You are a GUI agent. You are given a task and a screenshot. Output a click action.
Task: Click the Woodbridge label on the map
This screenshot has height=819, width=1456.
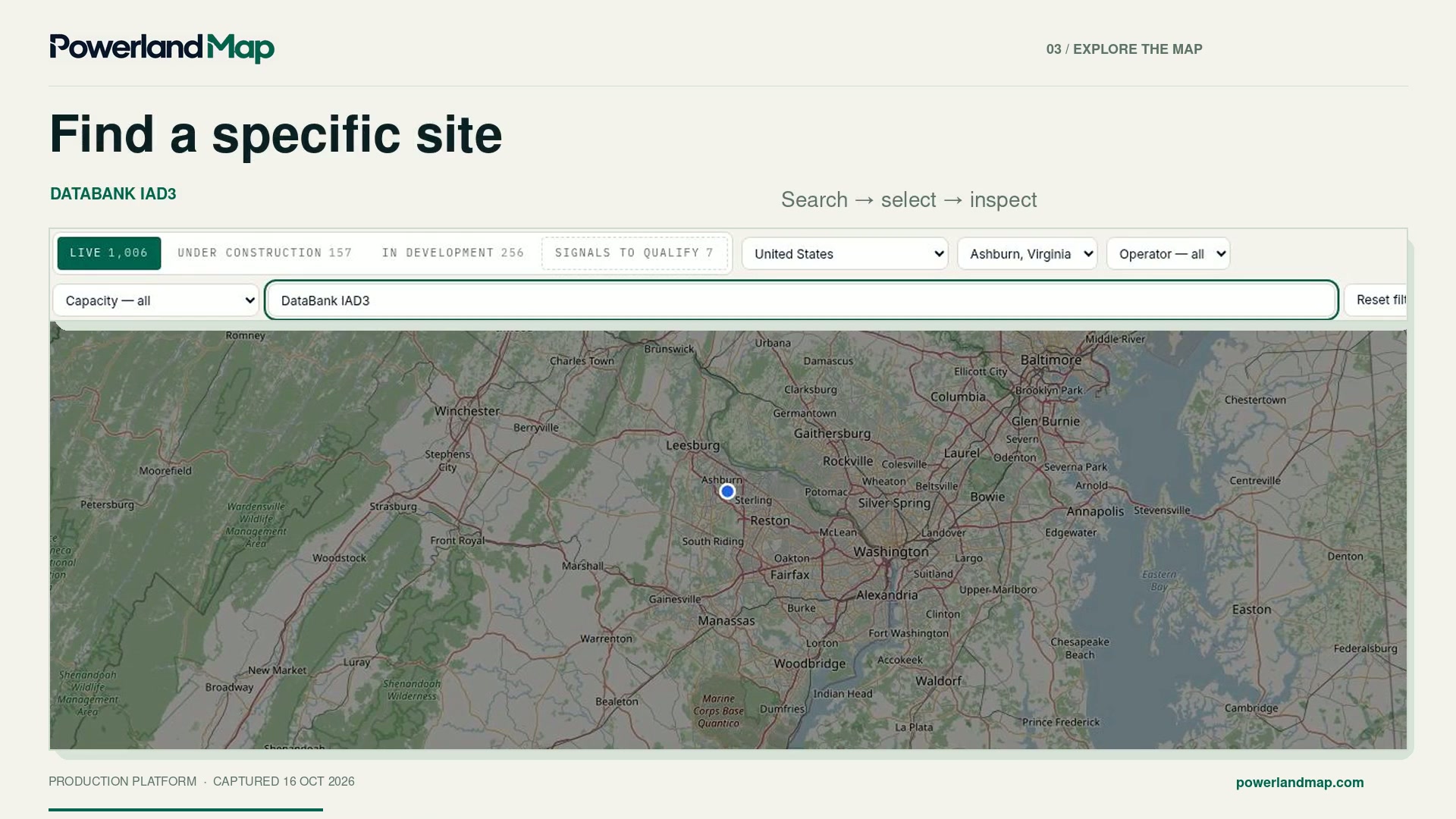pos(809,664)
